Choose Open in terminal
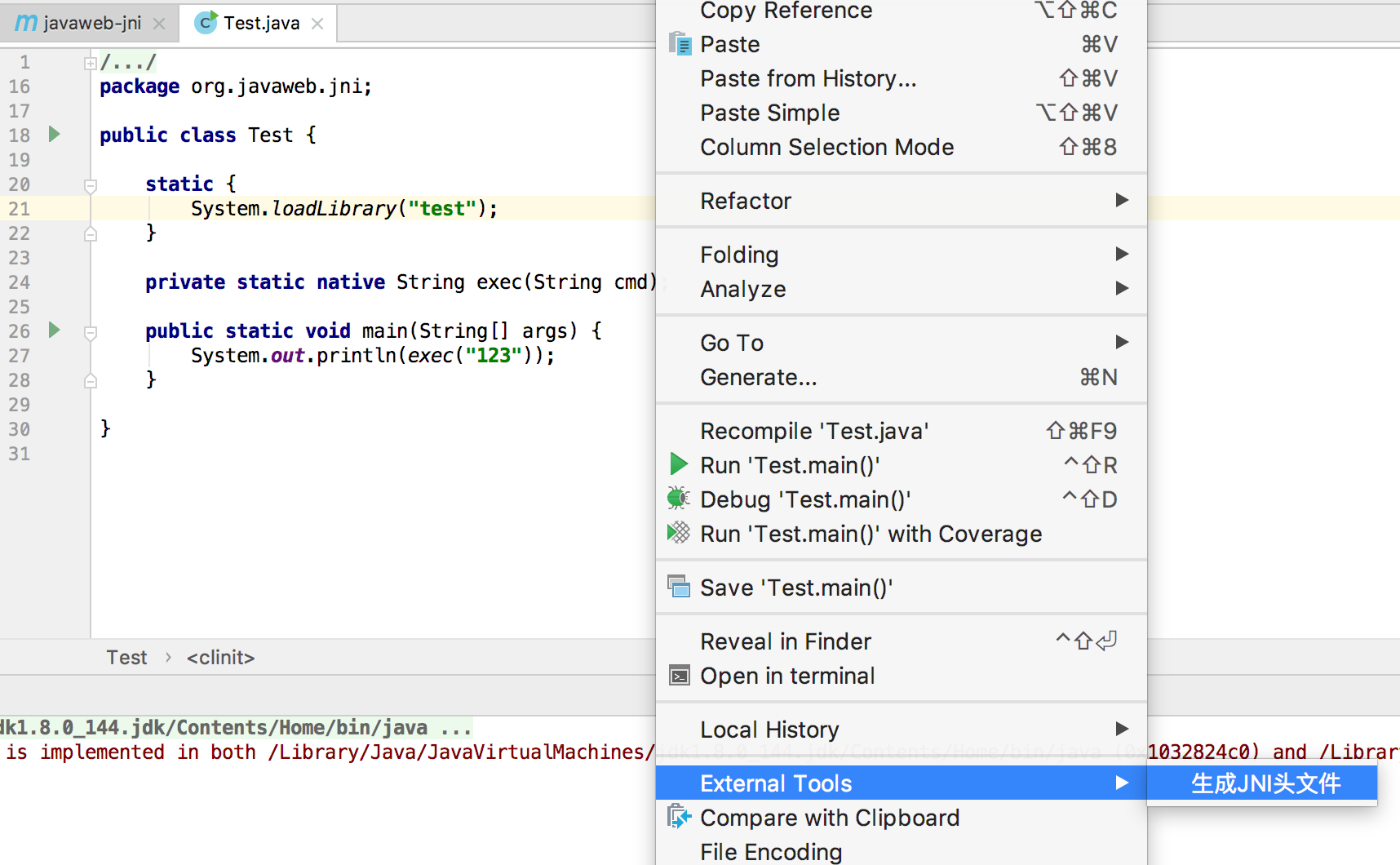The image size is (1400, 865). tap(901, 676)
